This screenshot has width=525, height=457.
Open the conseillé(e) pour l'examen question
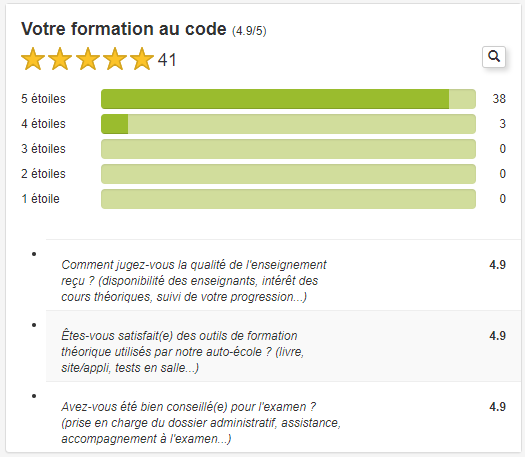pos(283,417)
